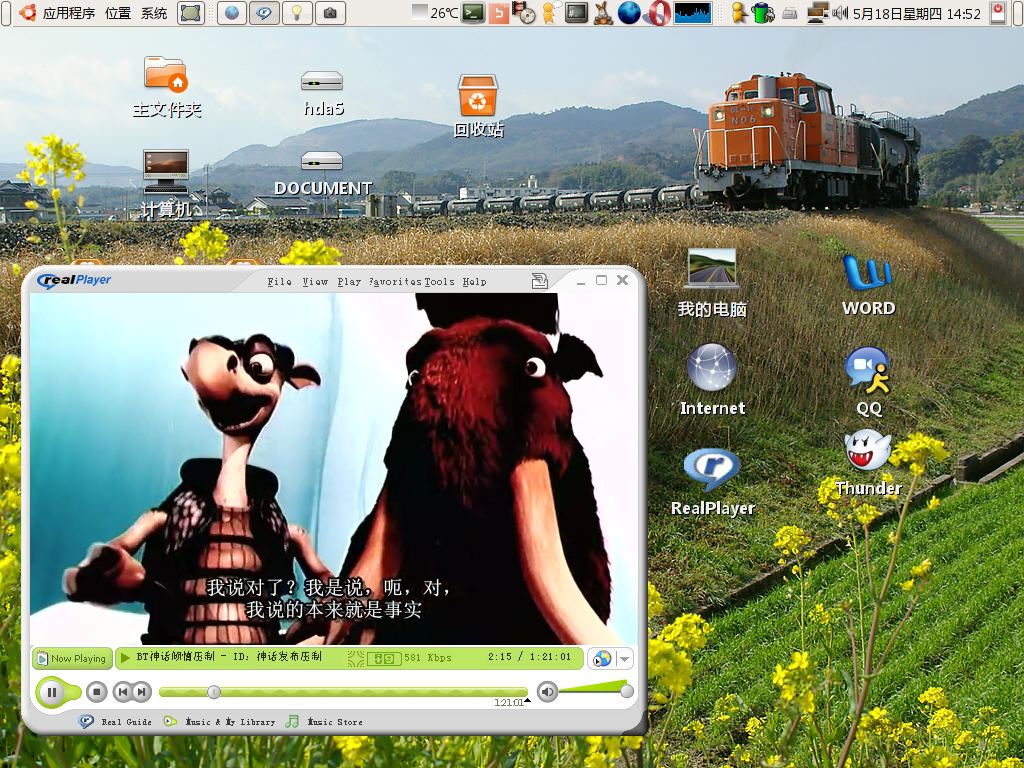The height and width of the screenshot is (768, 1024).
Task: Click the 2:15 / 1:21:01 time display
Action: (529, 657)
